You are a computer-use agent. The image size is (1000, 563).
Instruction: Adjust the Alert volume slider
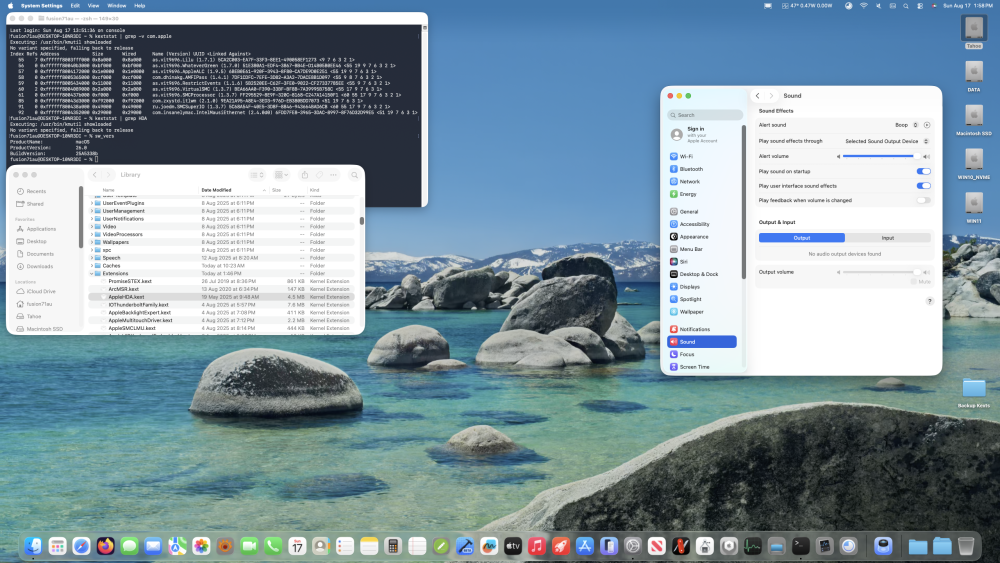[881, 156]
